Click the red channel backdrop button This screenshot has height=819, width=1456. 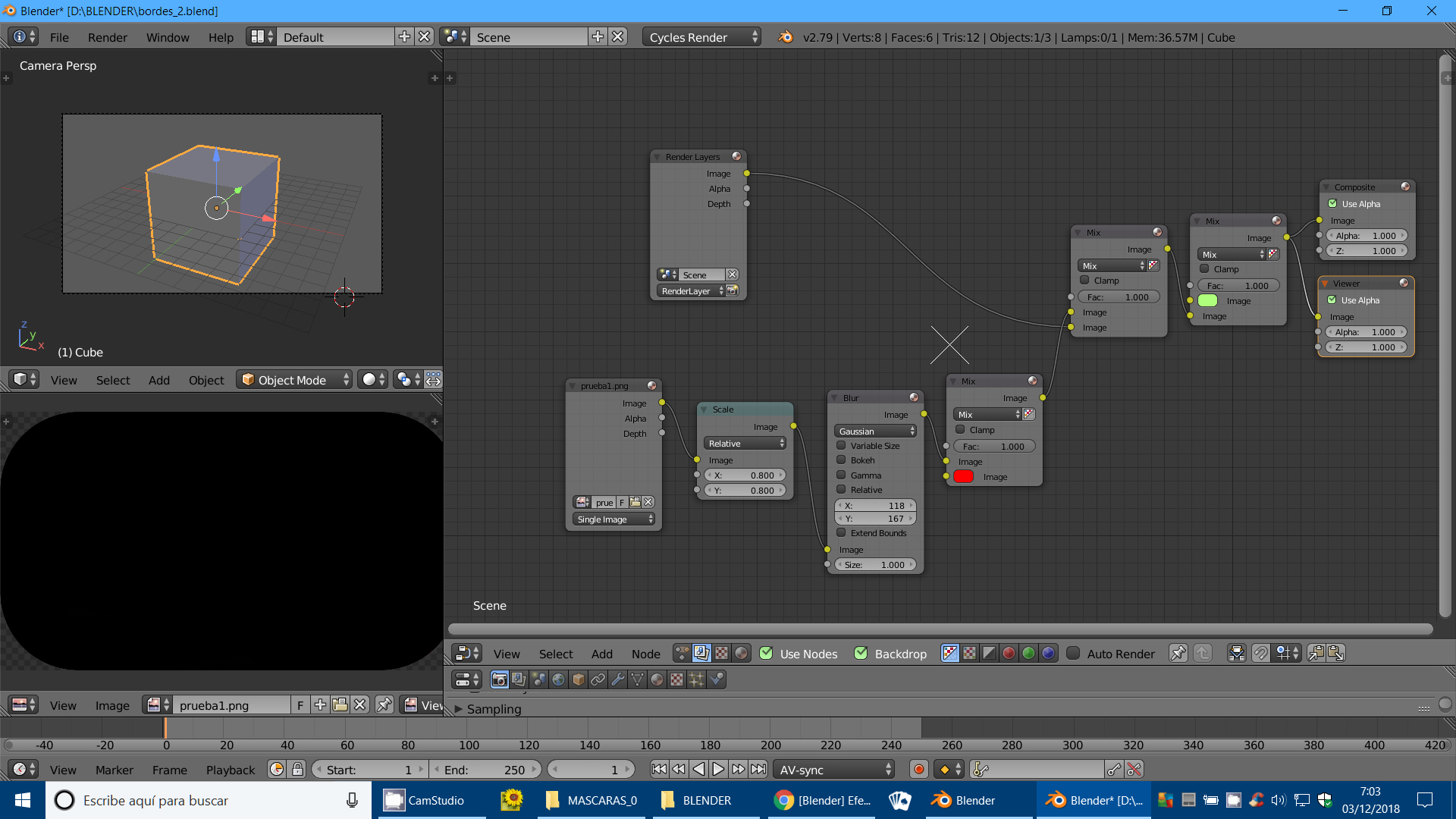[1009, 654]
